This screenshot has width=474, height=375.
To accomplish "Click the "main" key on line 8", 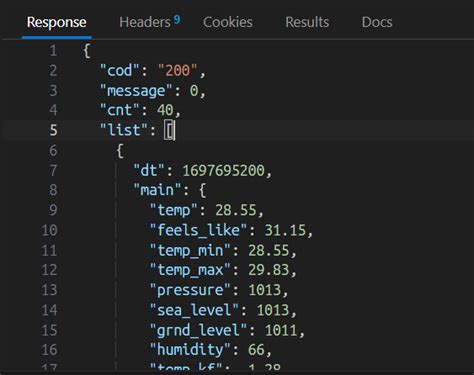I will [x=157, y=190].
